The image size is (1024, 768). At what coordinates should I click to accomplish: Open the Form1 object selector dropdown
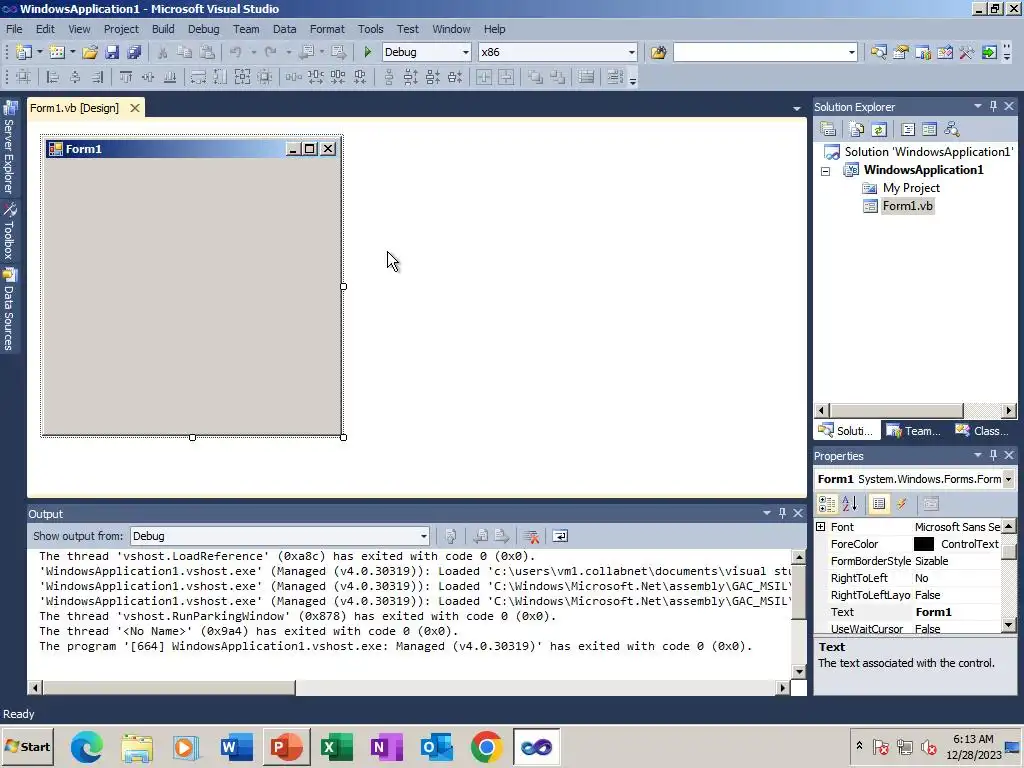pyautogui.click(x=1008, y=479)
